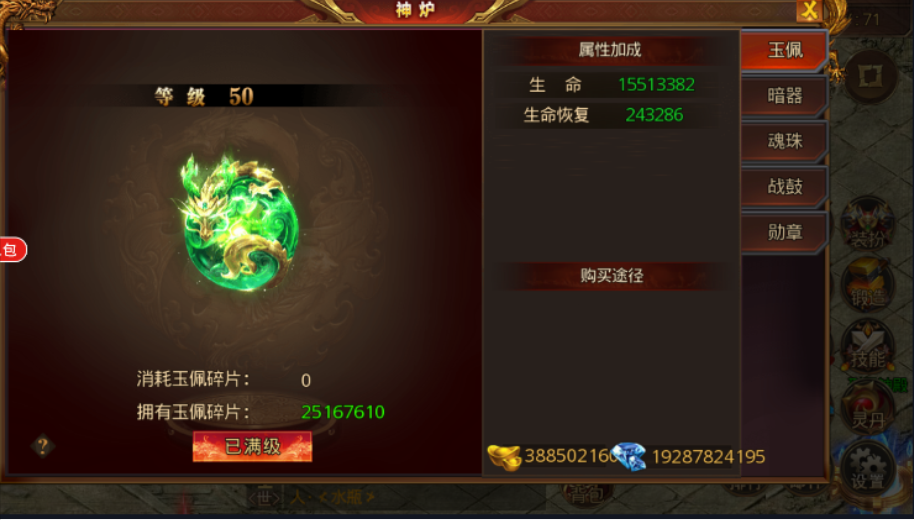The width and height of the screenshot is (914, 520).
Task: Open the 战鼓 tab
Action: (783, 187)
